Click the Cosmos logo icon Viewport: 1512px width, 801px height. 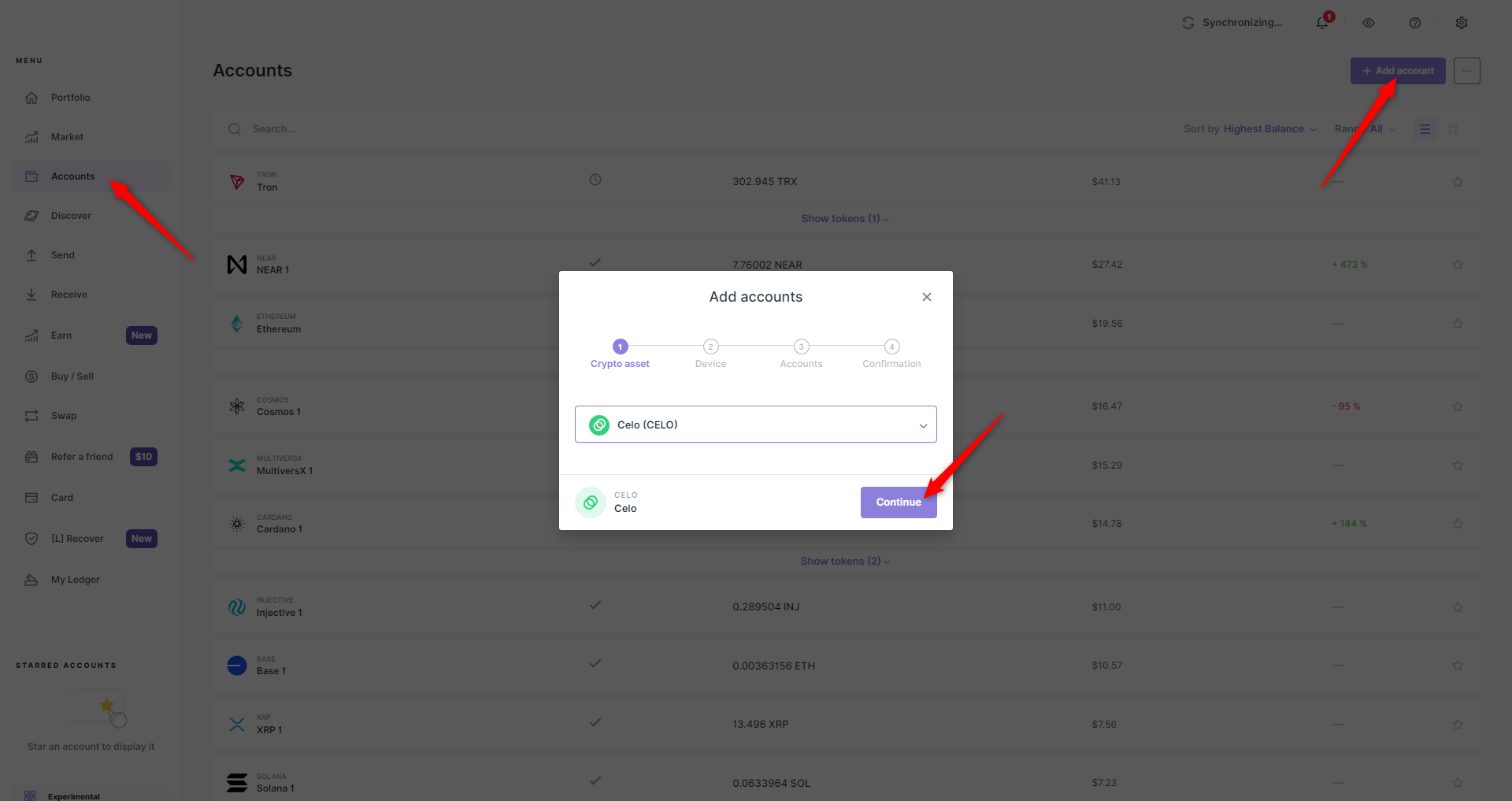click(237, 406)
